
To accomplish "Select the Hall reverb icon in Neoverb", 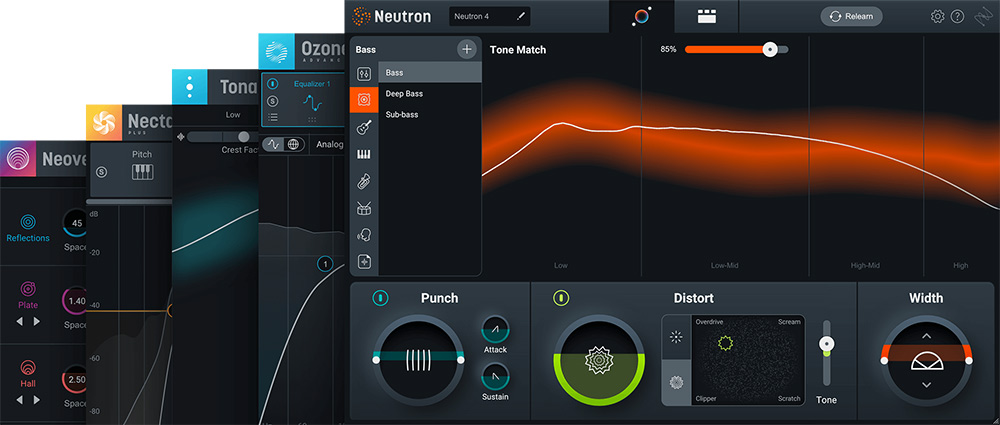I will pyautogui.click(x=28, y=368).
